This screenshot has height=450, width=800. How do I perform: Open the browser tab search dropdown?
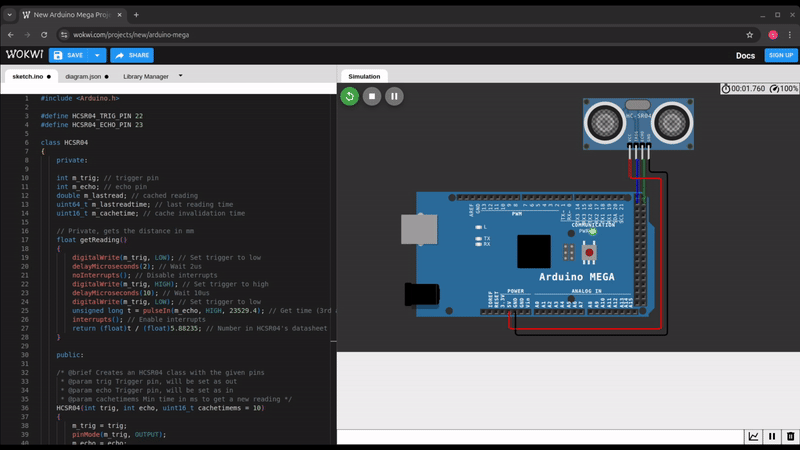pyautogui.click(x=9, y=15)
